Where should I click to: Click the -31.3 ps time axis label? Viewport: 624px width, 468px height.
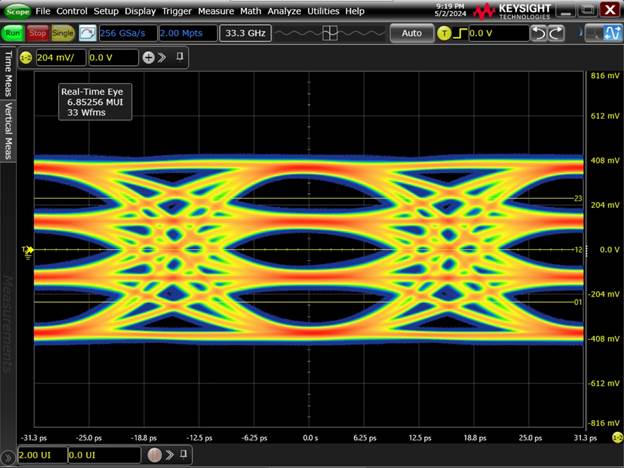point(34,438)
